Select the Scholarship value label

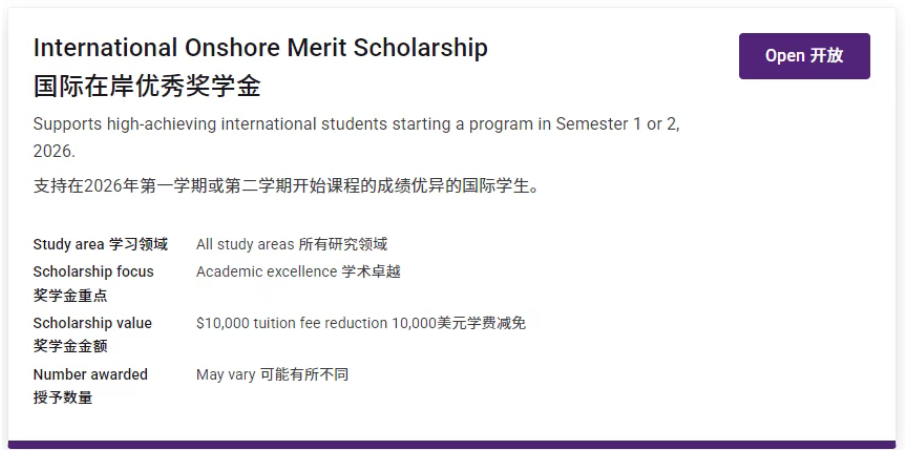[92, 323]
